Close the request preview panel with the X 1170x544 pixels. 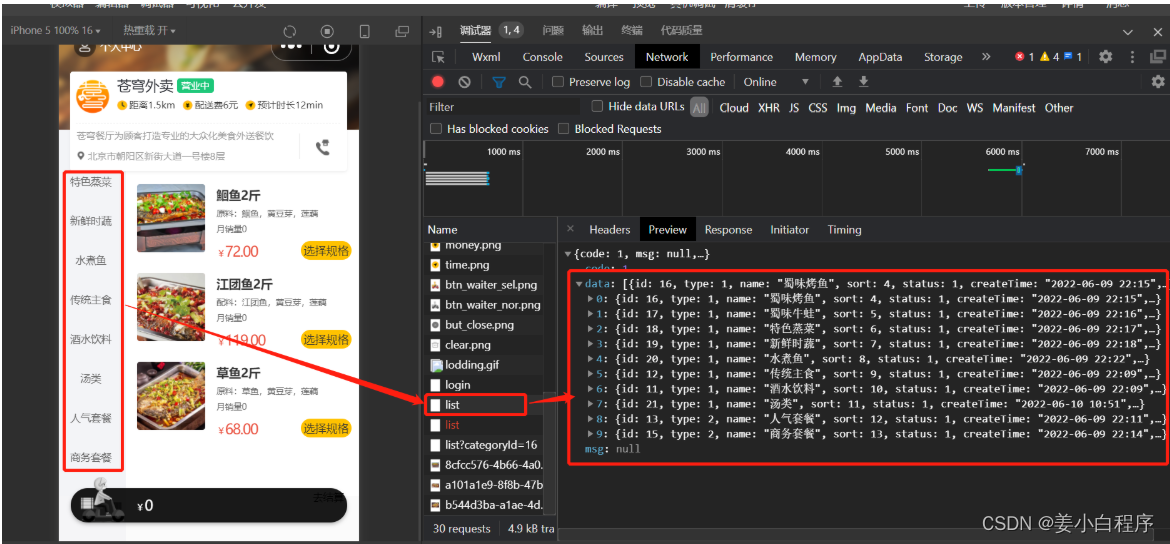pos(570,229)
